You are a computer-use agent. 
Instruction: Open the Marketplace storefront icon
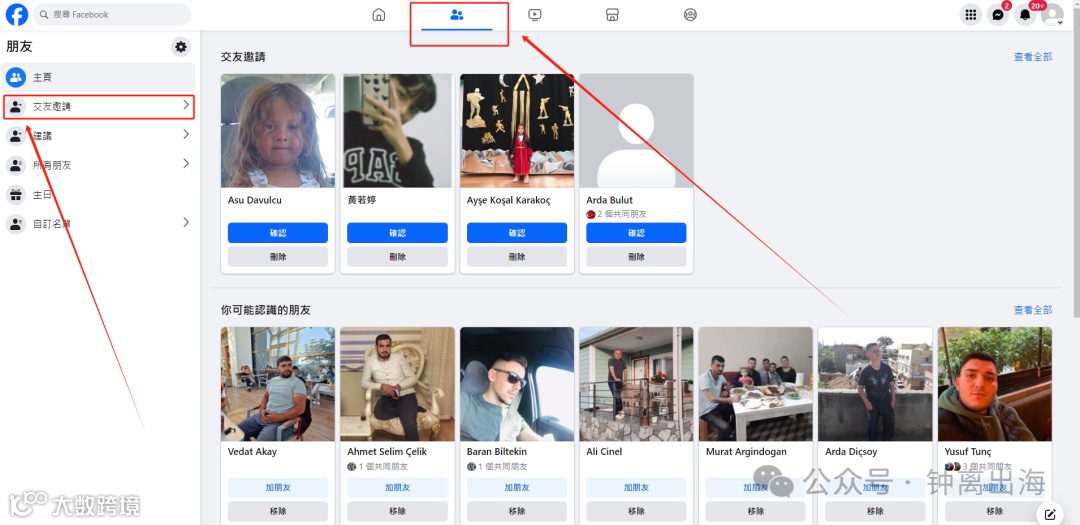tap(612, 14)
